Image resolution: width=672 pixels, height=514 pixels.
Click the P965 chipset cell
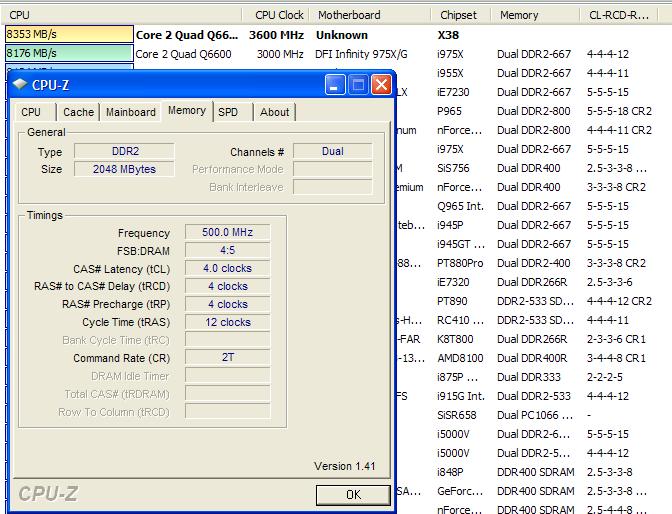click(449, 111)
